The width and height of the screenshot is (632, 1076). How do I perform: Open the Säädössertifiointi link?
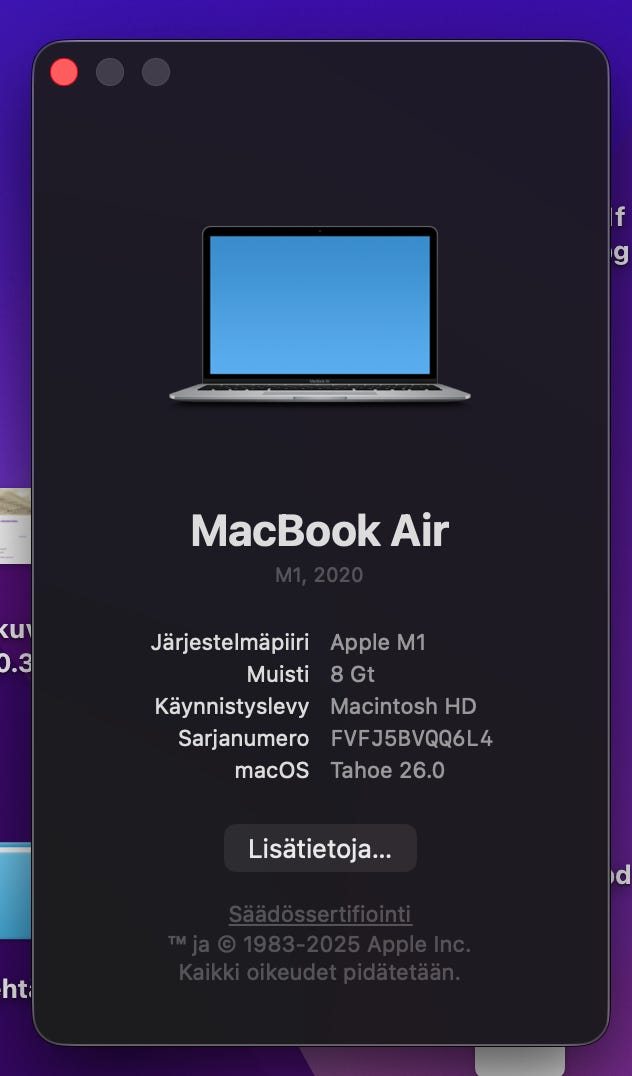pyautogui.click(x=320, y=914)
